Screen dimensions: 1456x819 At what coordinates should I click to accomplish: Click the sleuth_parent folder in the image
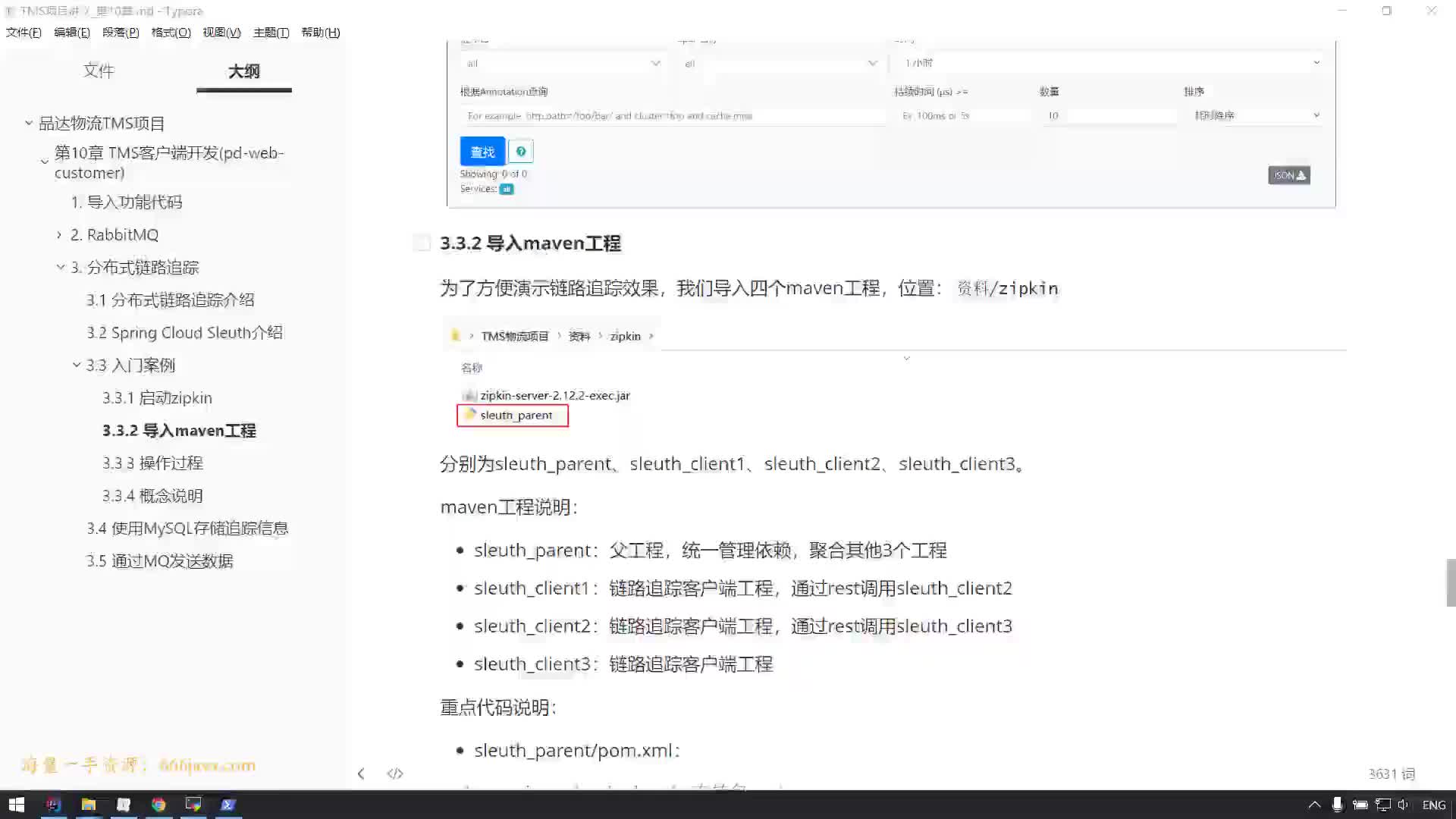pyautogui.click(x=513, y=416)
